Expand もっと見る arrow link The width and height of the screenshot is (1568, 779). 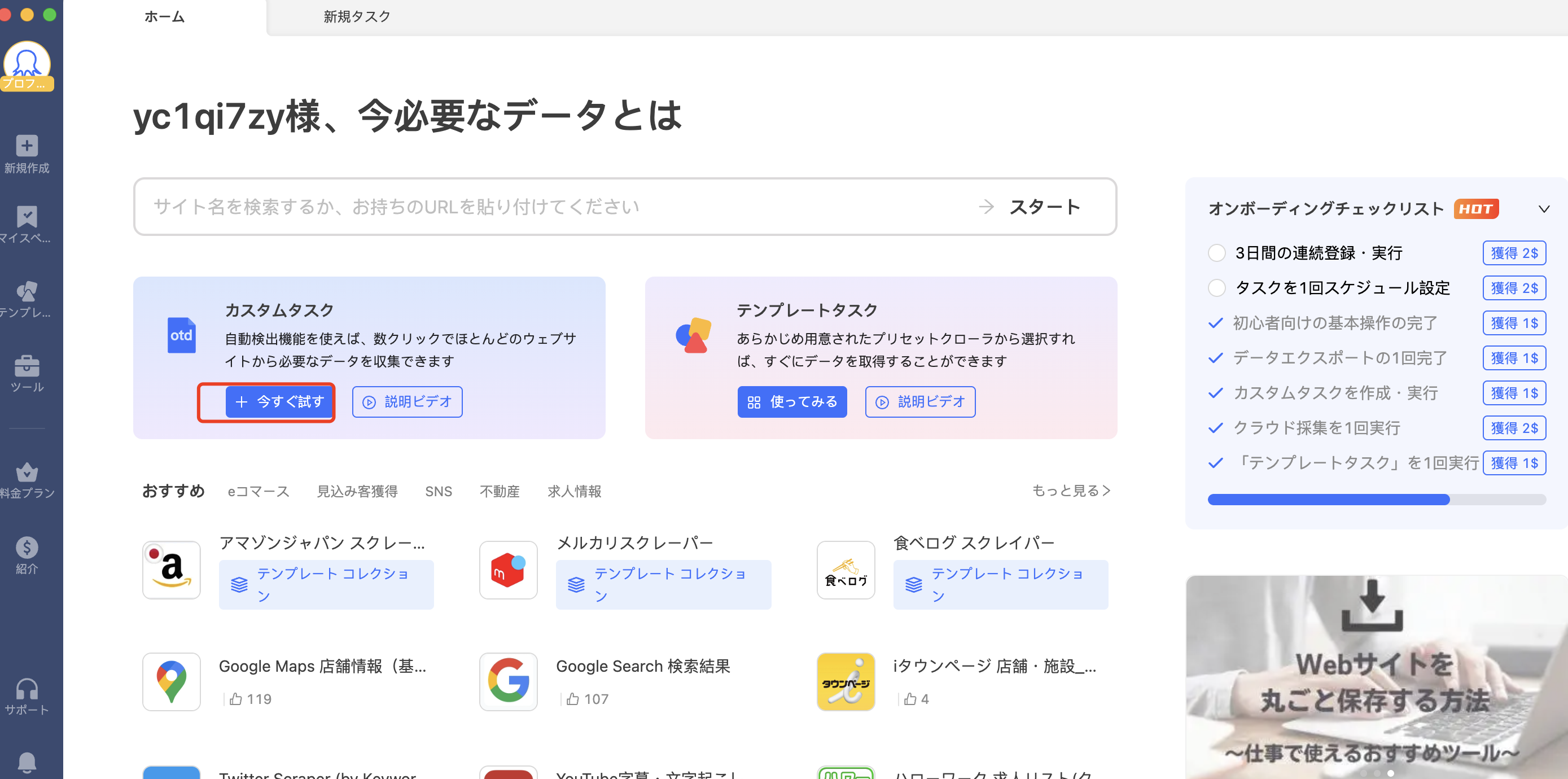click(x=1071, y=491)
